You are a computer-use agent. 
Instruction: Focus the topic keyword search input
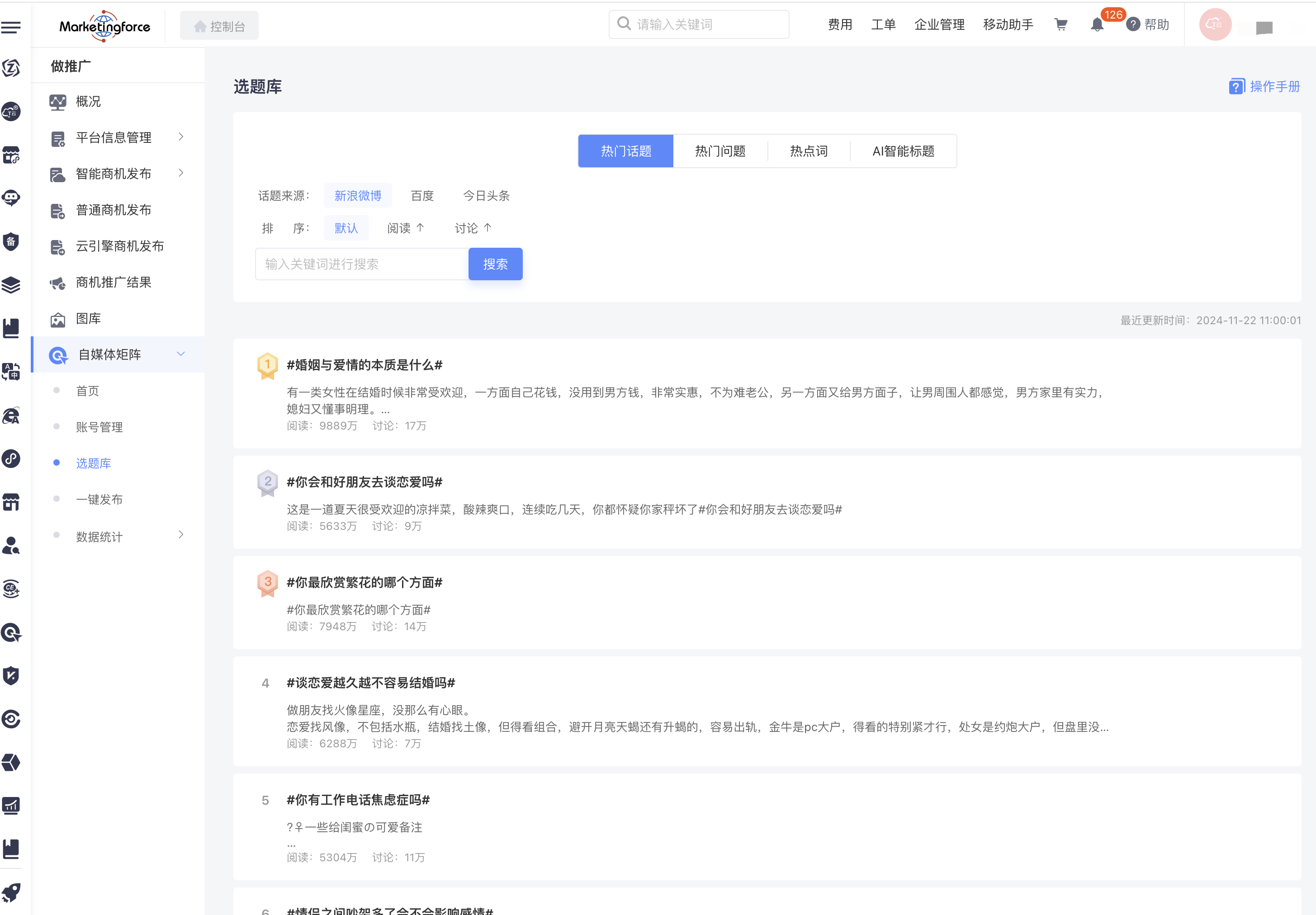coord(361,264)
